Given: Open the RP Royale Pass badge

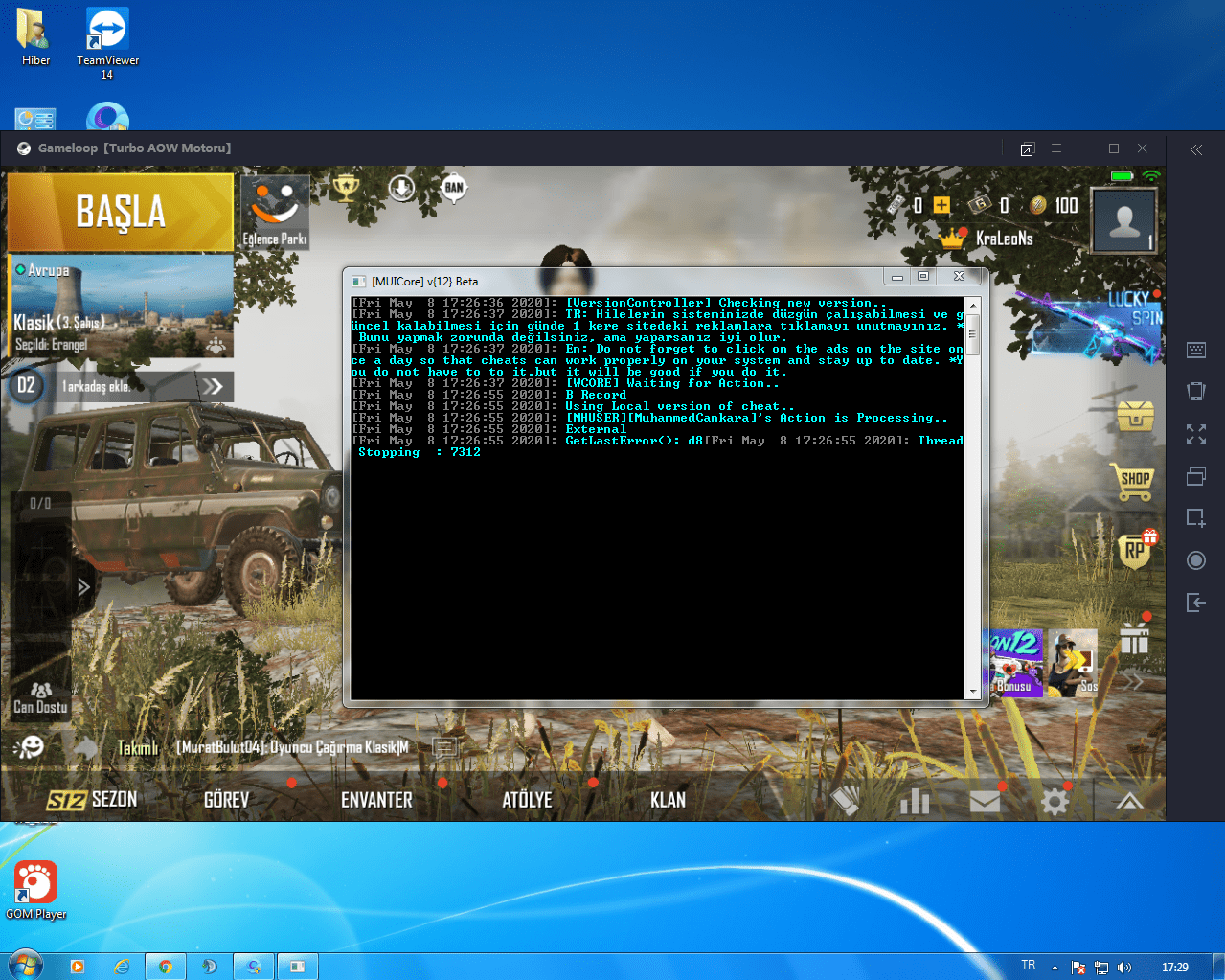Looking at the screenshot, I should [x=1136, y=550].
